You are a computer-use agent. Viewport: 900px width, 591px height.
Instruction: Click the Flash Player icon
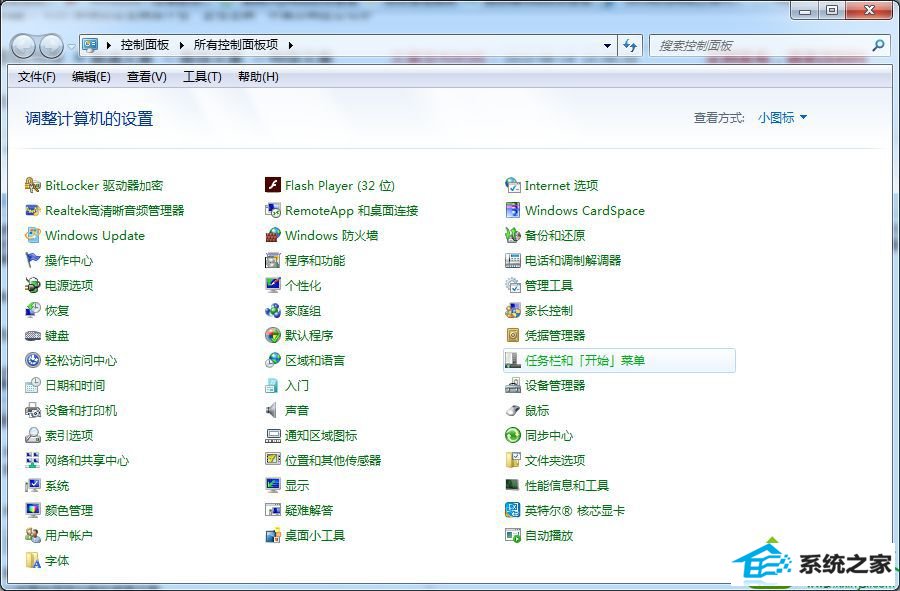[x=273, y=185]
